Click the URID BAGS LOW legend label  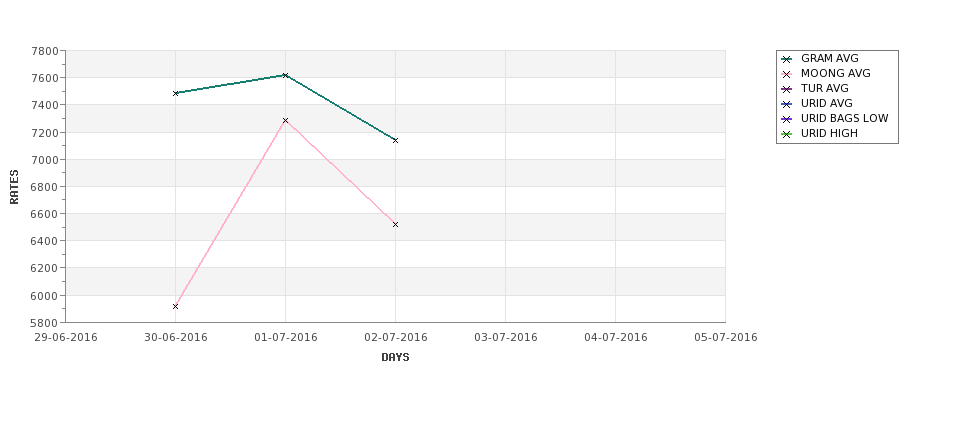pos(844,118)
